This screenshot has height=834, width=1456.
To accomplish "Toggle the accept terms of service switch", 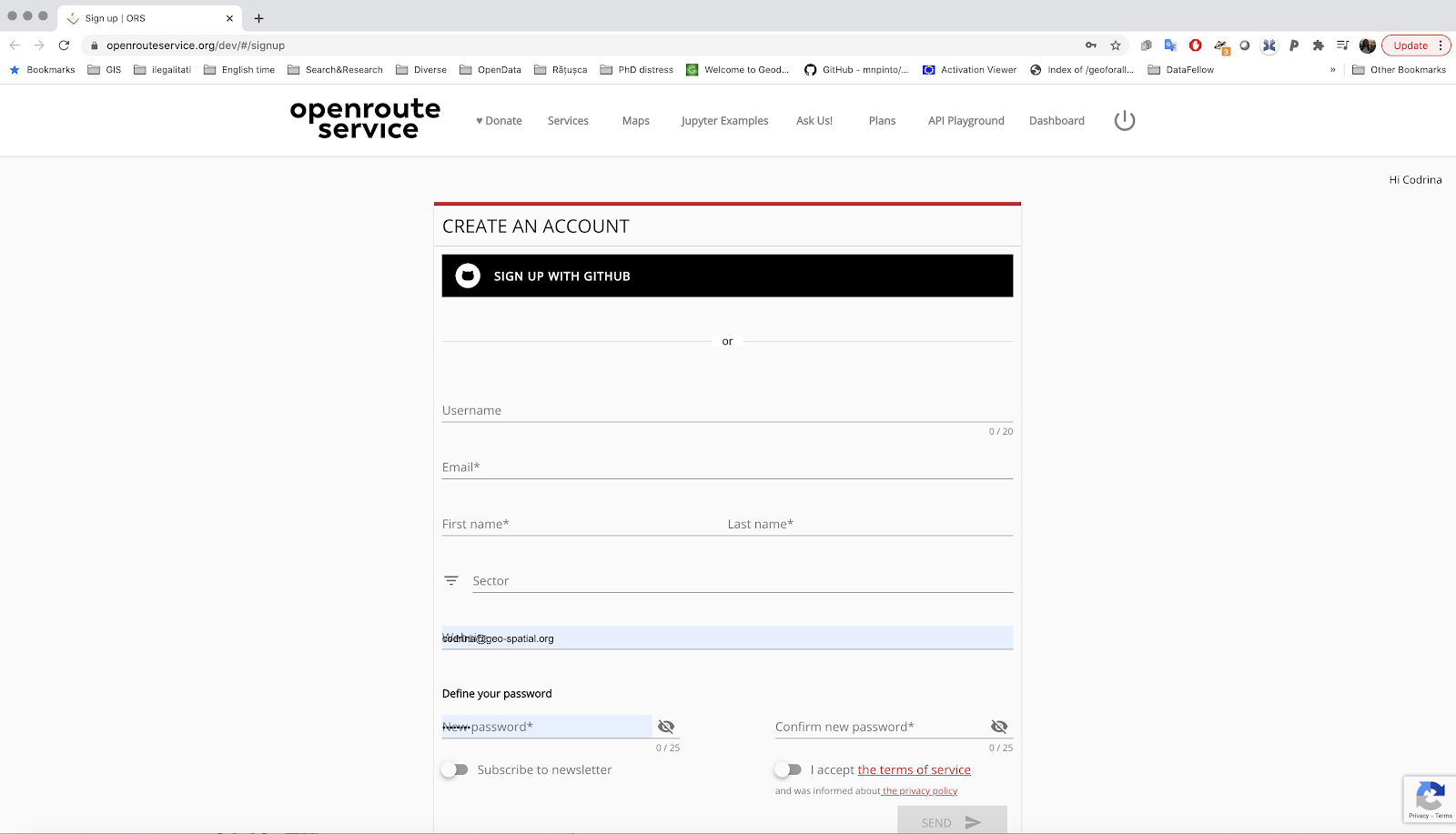I will [788, 769].
